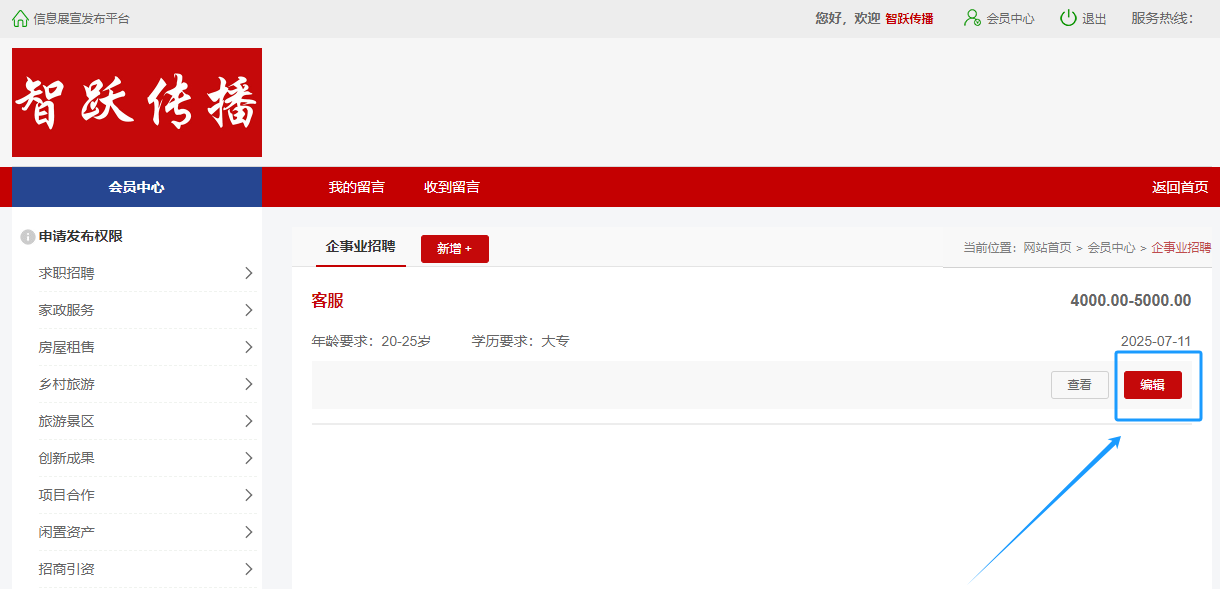The height and width of the screenshot is (589, 1220).
Task: Expand the 求职招聘 chevron
Action: click(248, 273)
